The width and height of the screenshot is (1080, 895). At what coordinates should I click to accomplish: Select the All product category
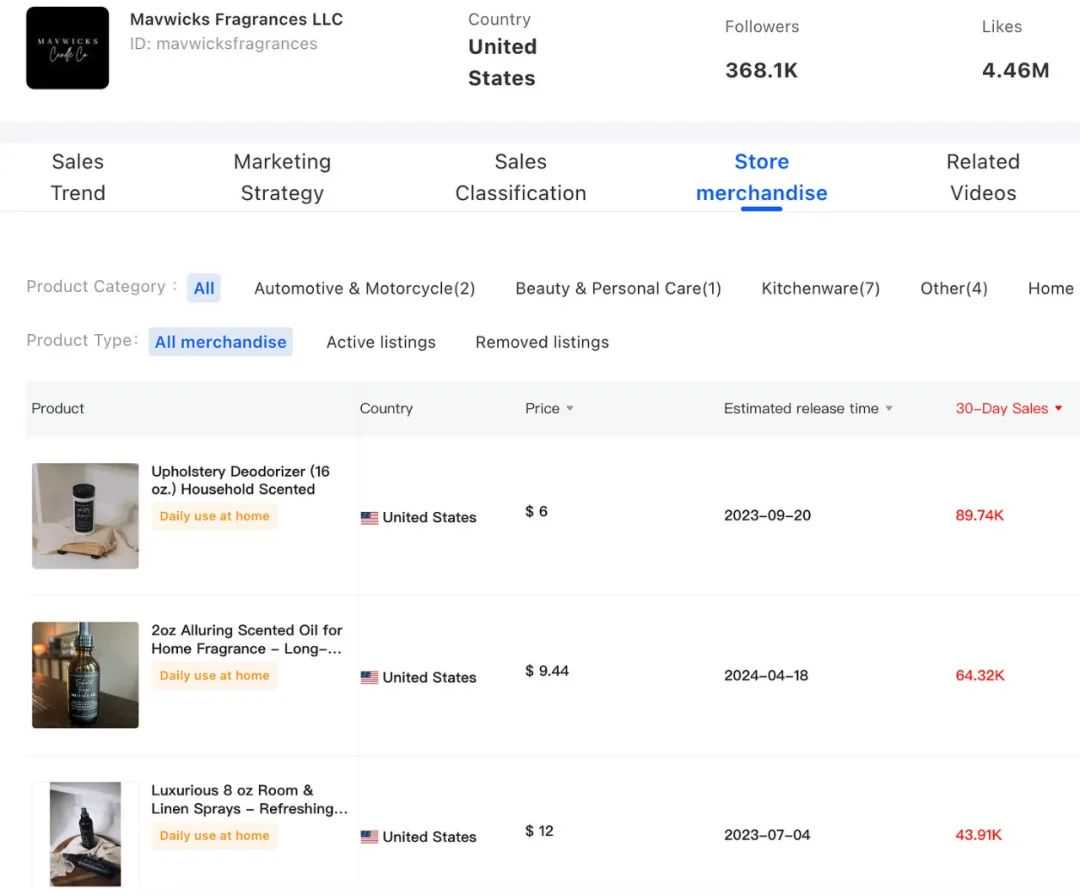pos(204,288)
